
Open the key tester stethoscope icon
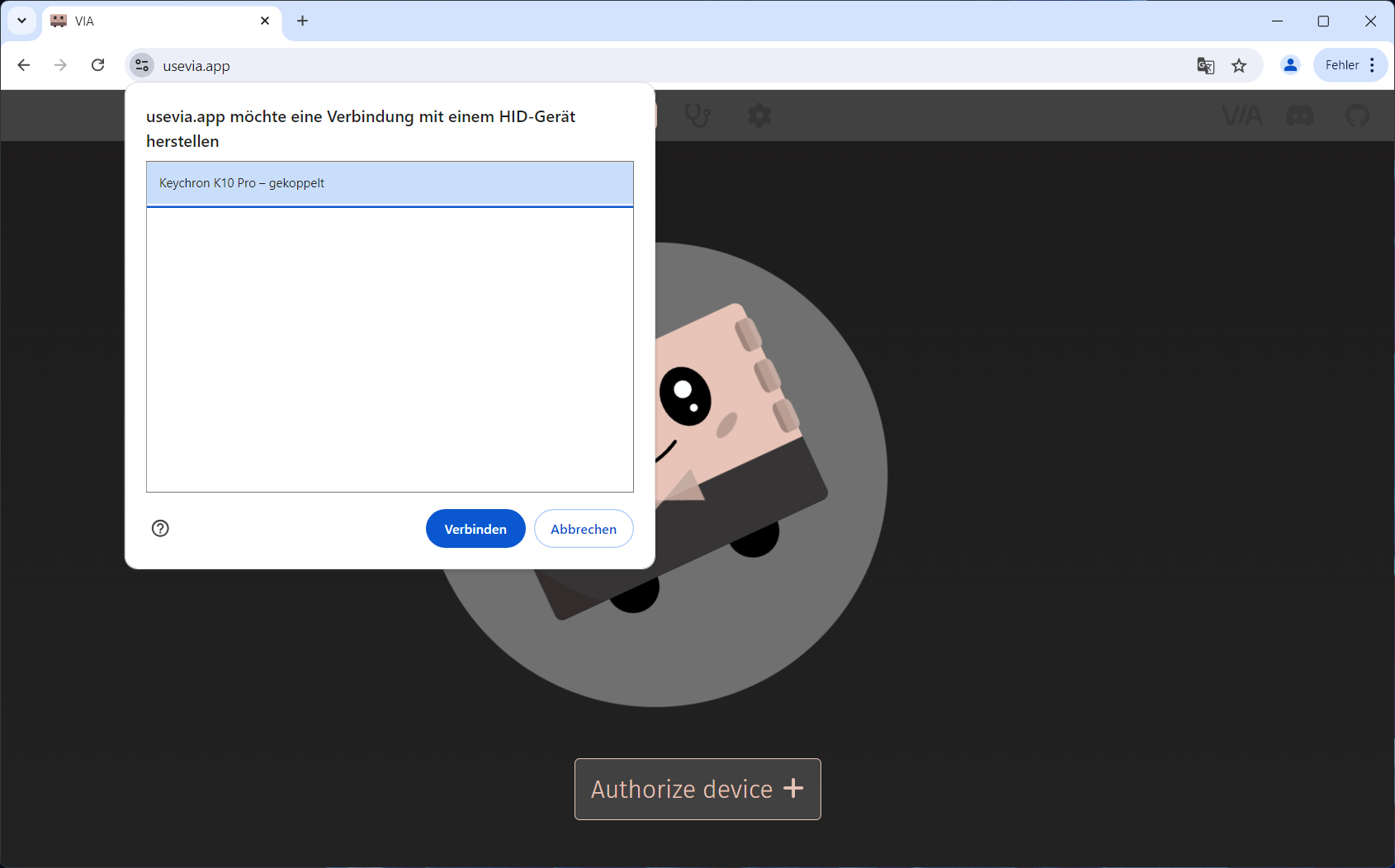click(x=697, y=116)
